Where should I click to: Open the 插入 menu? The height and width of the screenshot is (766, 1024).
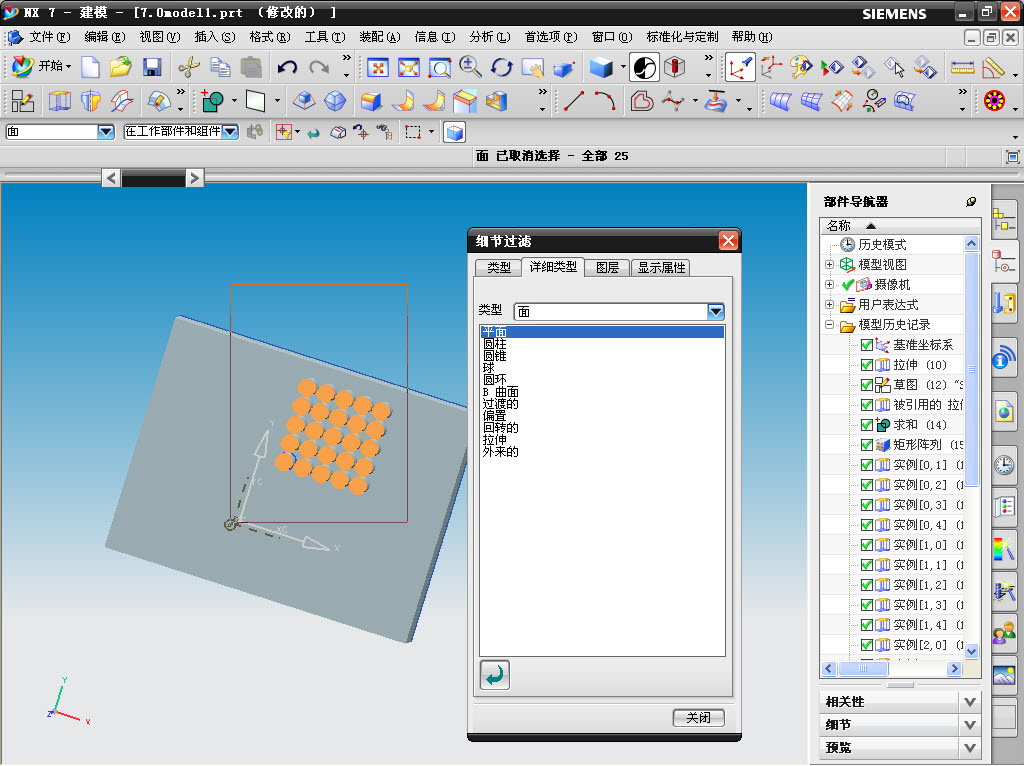click(214, 37)
